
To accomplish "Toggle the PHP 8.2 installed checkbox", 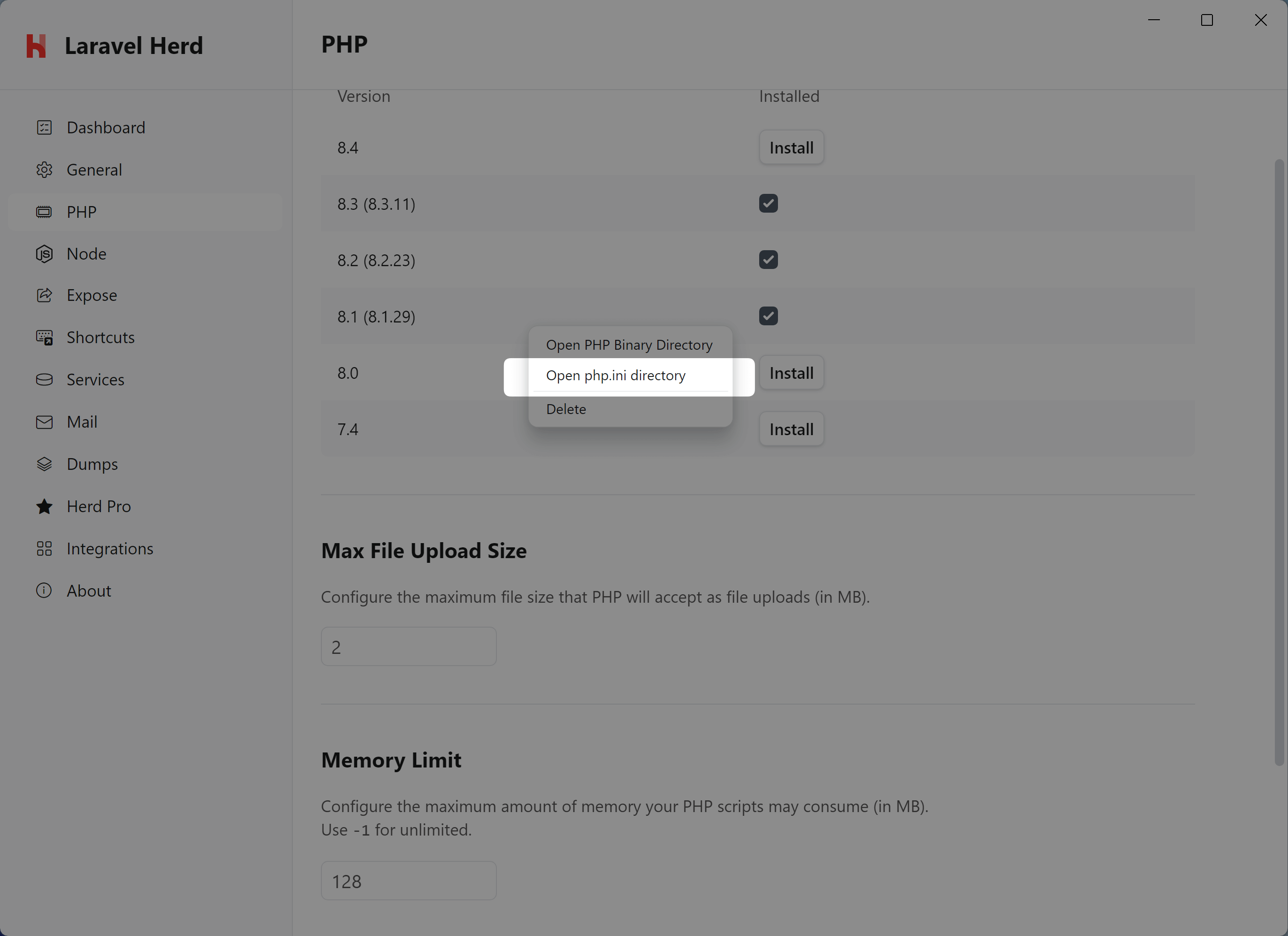I will (769, 259).
